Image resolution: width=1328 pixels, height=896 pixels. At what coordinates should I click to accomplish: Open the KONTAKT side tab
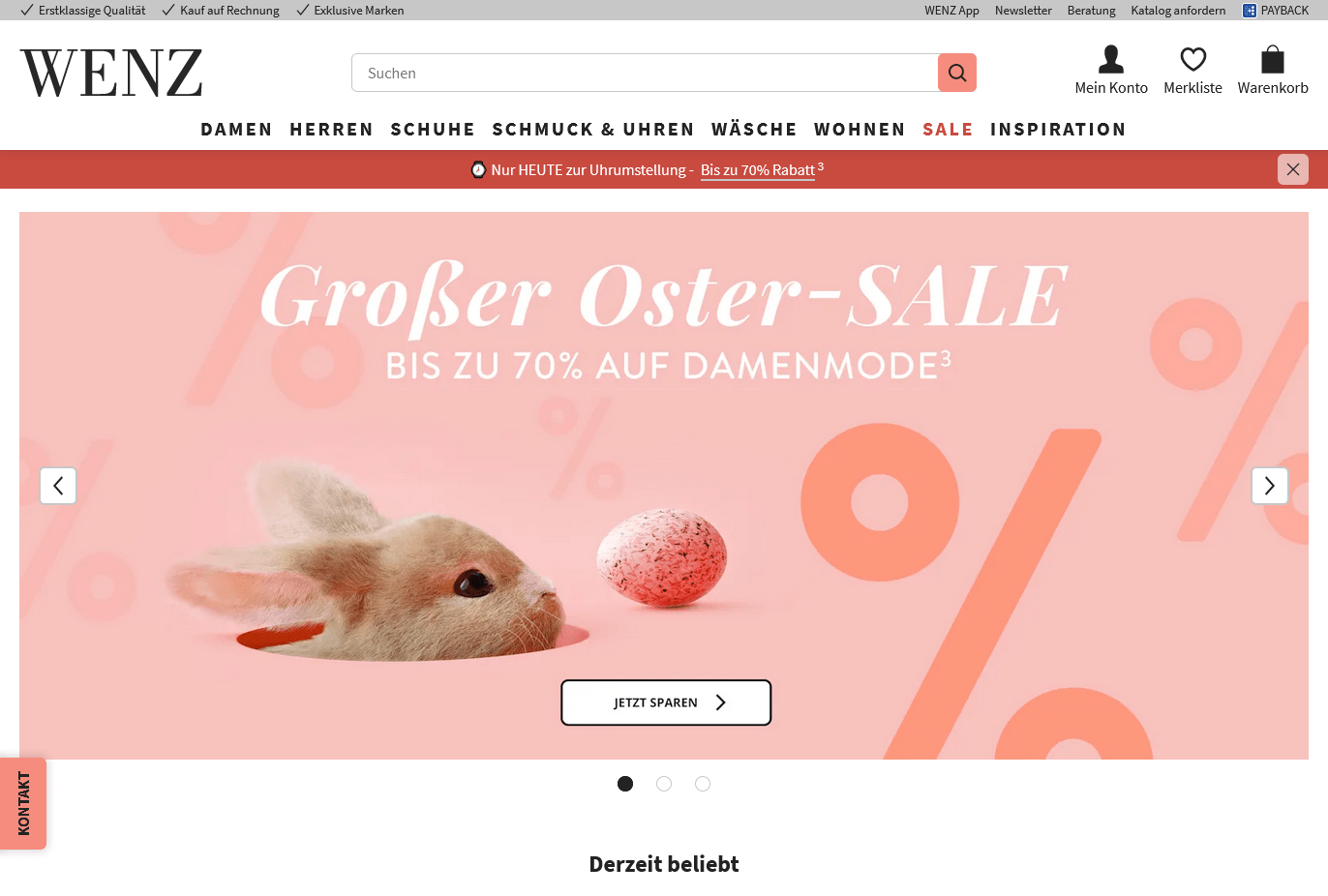[x=23, y=803]
